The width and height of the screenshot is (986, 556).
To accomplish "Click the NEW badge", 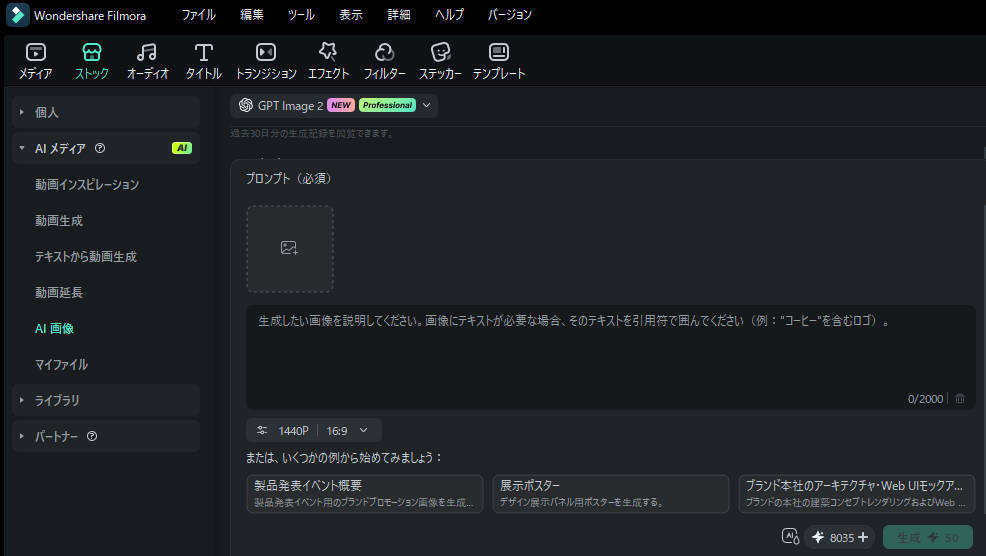I will click(x=341, y=105).
